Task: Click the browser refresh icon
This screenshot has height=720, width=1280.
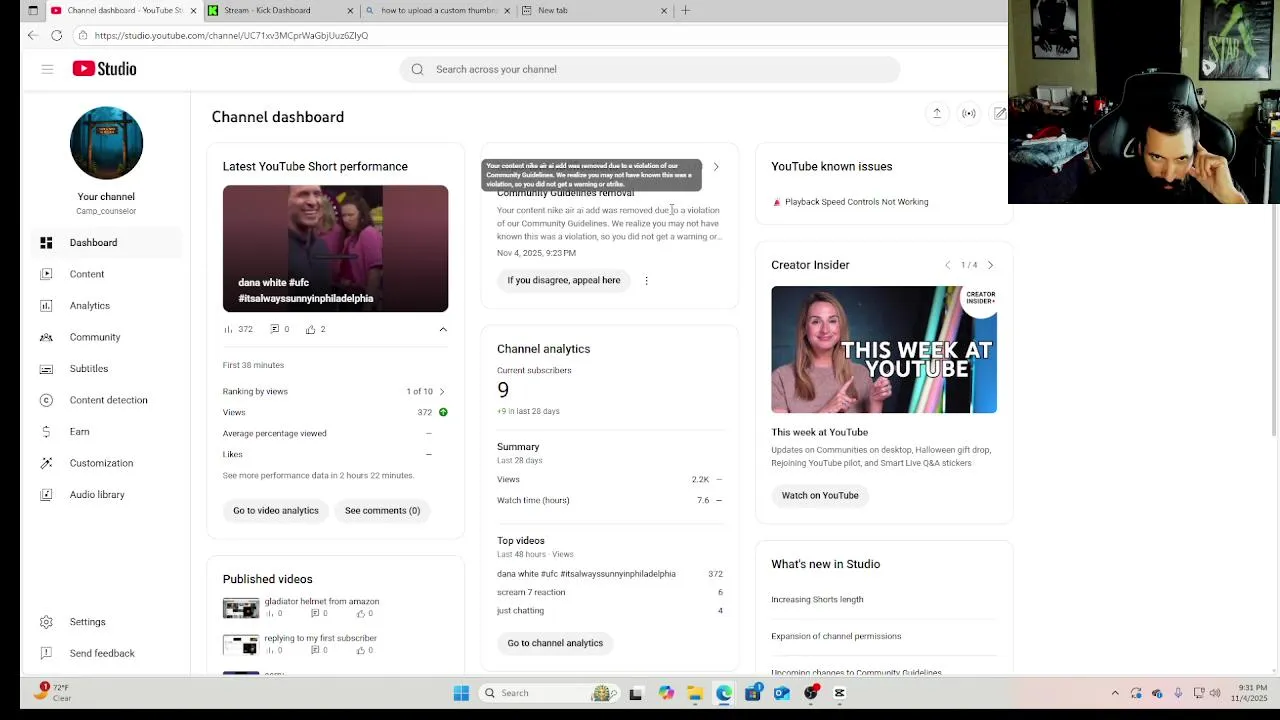Action: pos(57,35)
